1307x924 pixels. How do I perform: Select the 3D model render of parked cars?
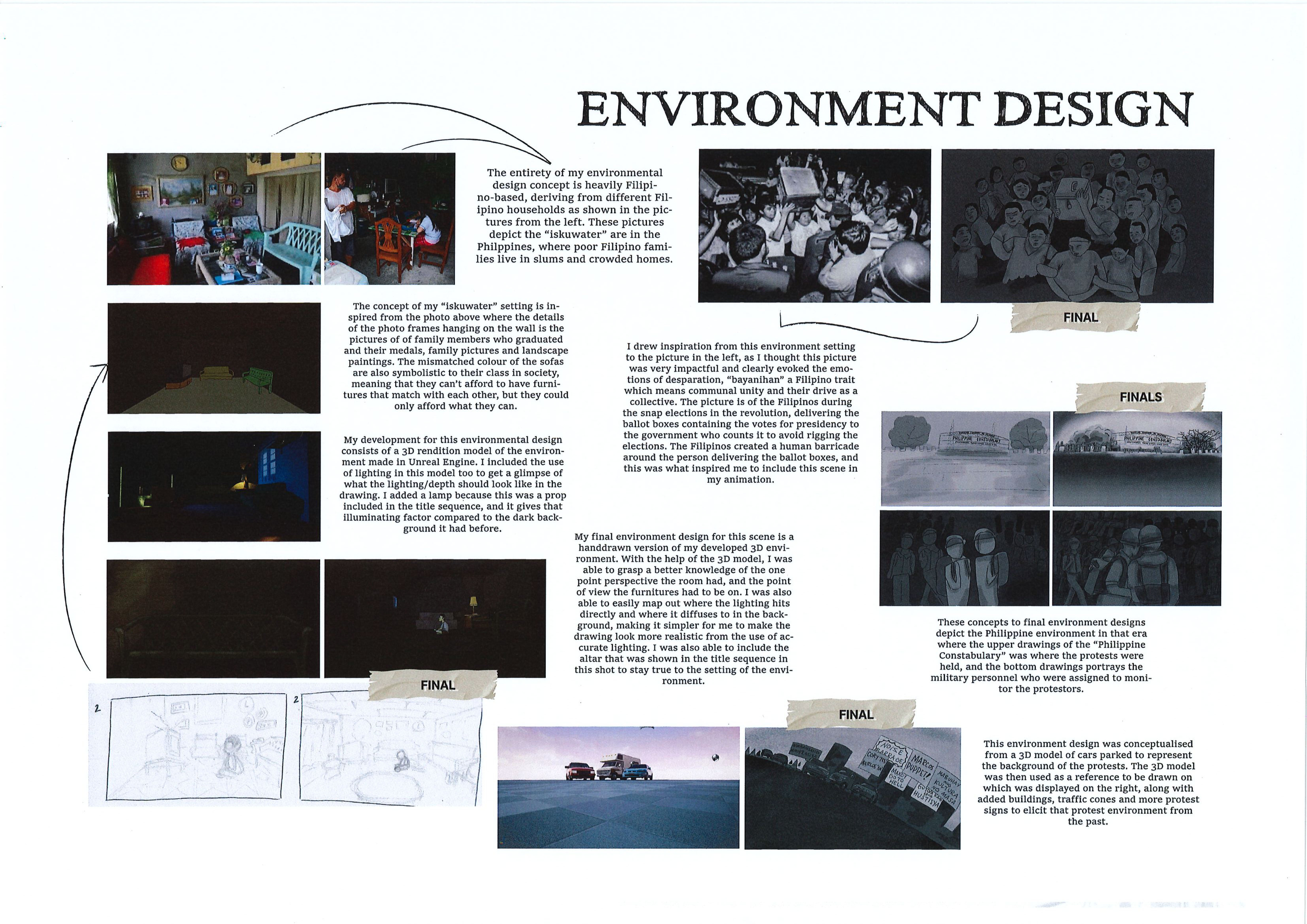(618, 788)
